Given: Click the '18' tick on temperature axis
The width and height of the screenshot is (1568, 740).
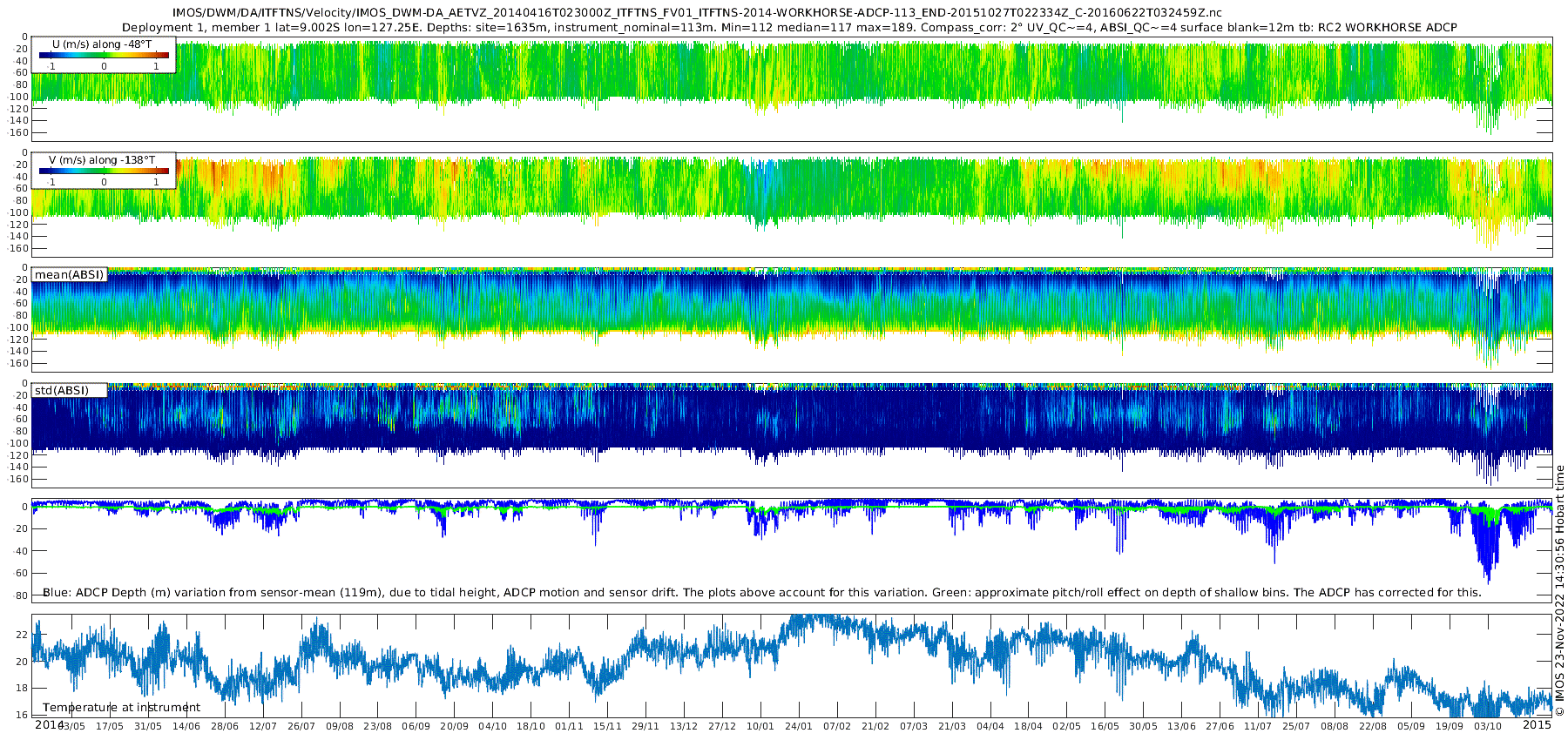Looking at the screenshot, I should [x=23, y=689].
